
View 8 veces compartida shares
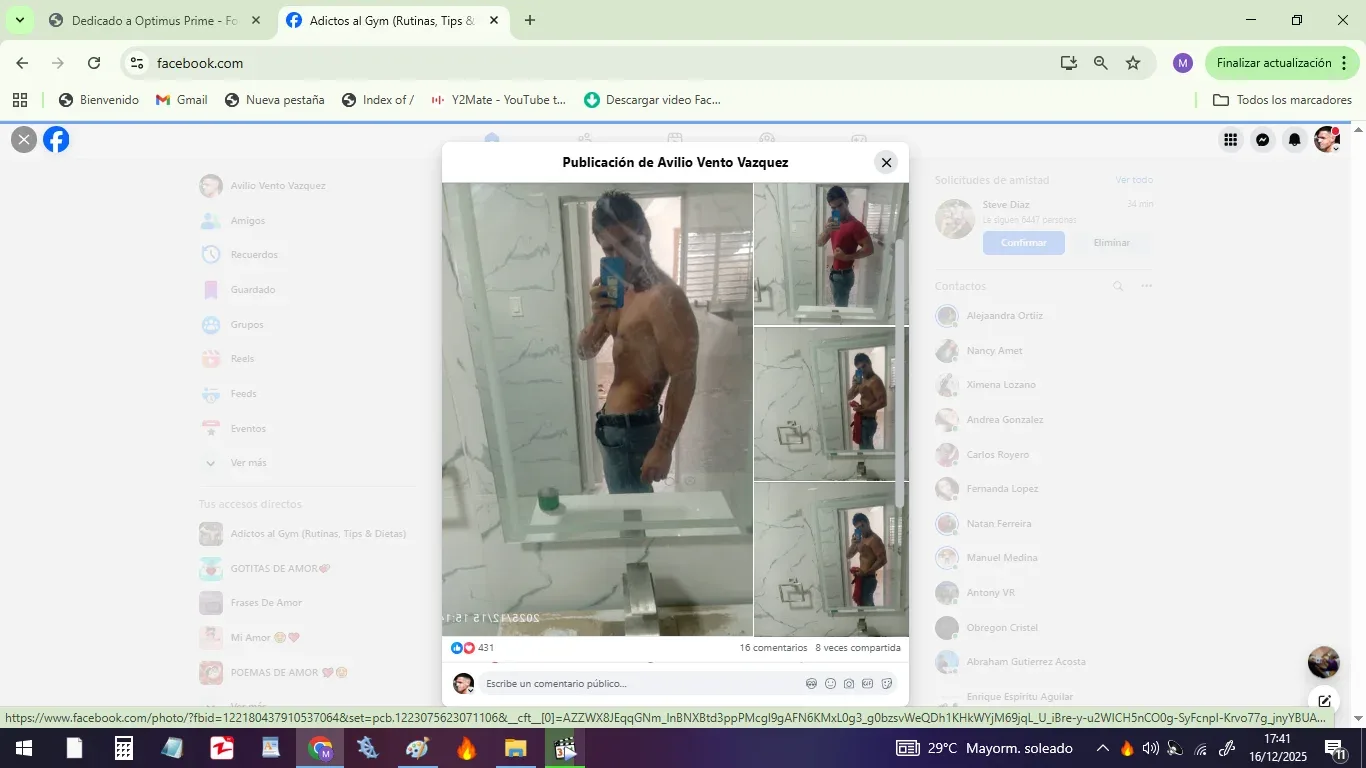click(x=858, y=648)
